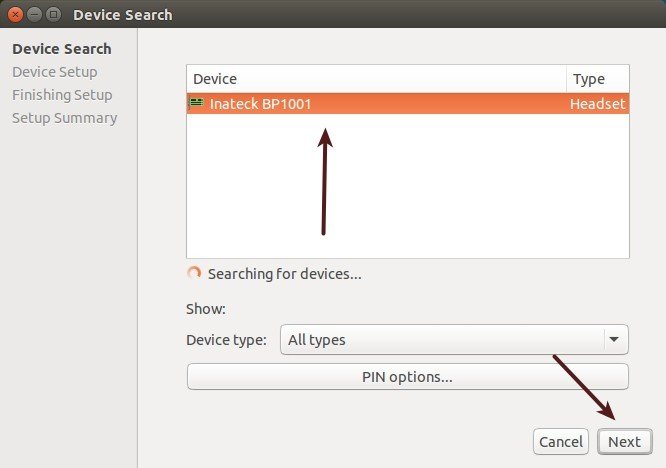
Task: Open PIN options dialog
Action: click(x=407, y=377)
